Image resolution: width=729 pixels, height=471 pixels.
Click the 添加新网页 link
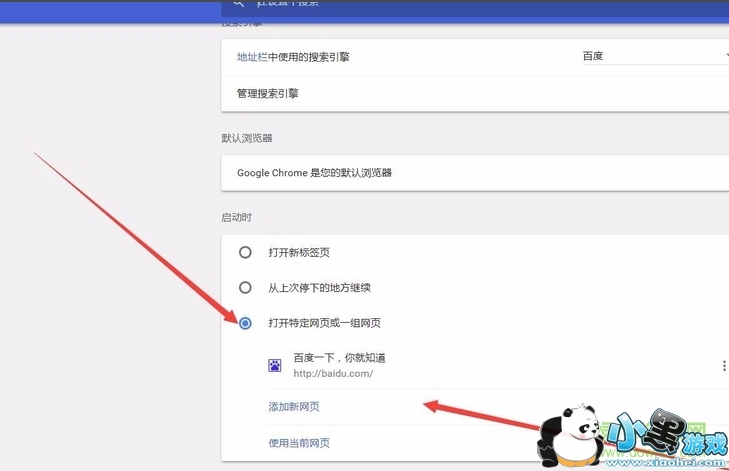click(x=294, y=407)
